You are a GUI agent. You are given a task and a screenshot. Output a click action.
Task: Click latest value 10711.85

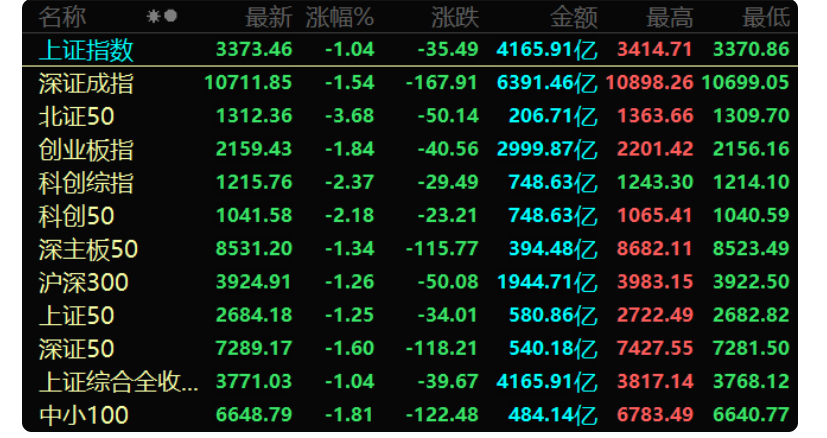(248, 83)
